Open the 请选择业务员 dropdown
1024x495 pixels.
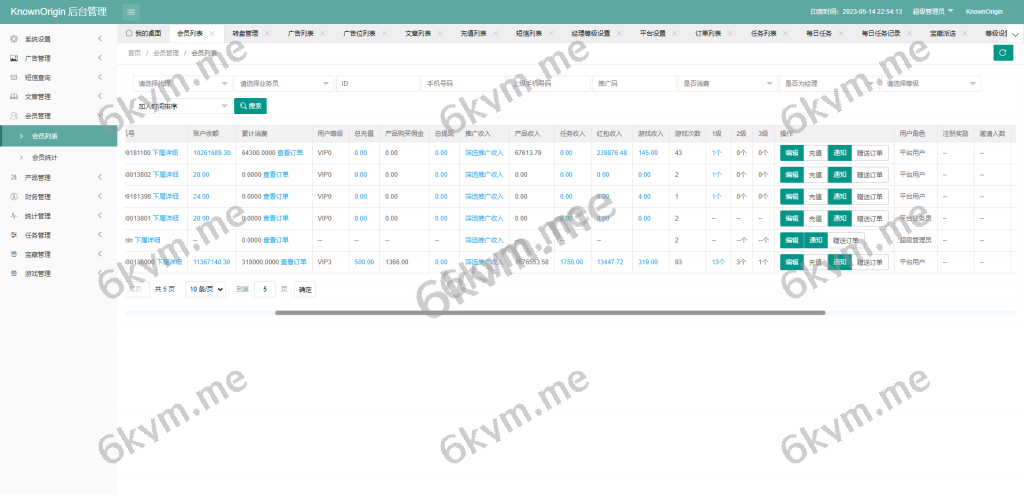coord(284,84)
